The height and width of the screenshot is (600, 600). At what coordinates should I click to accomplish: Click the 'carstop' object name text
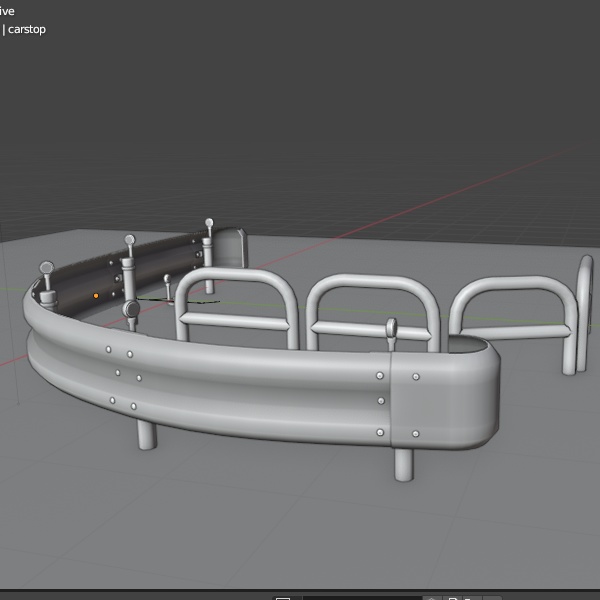[x=27, y=29]
